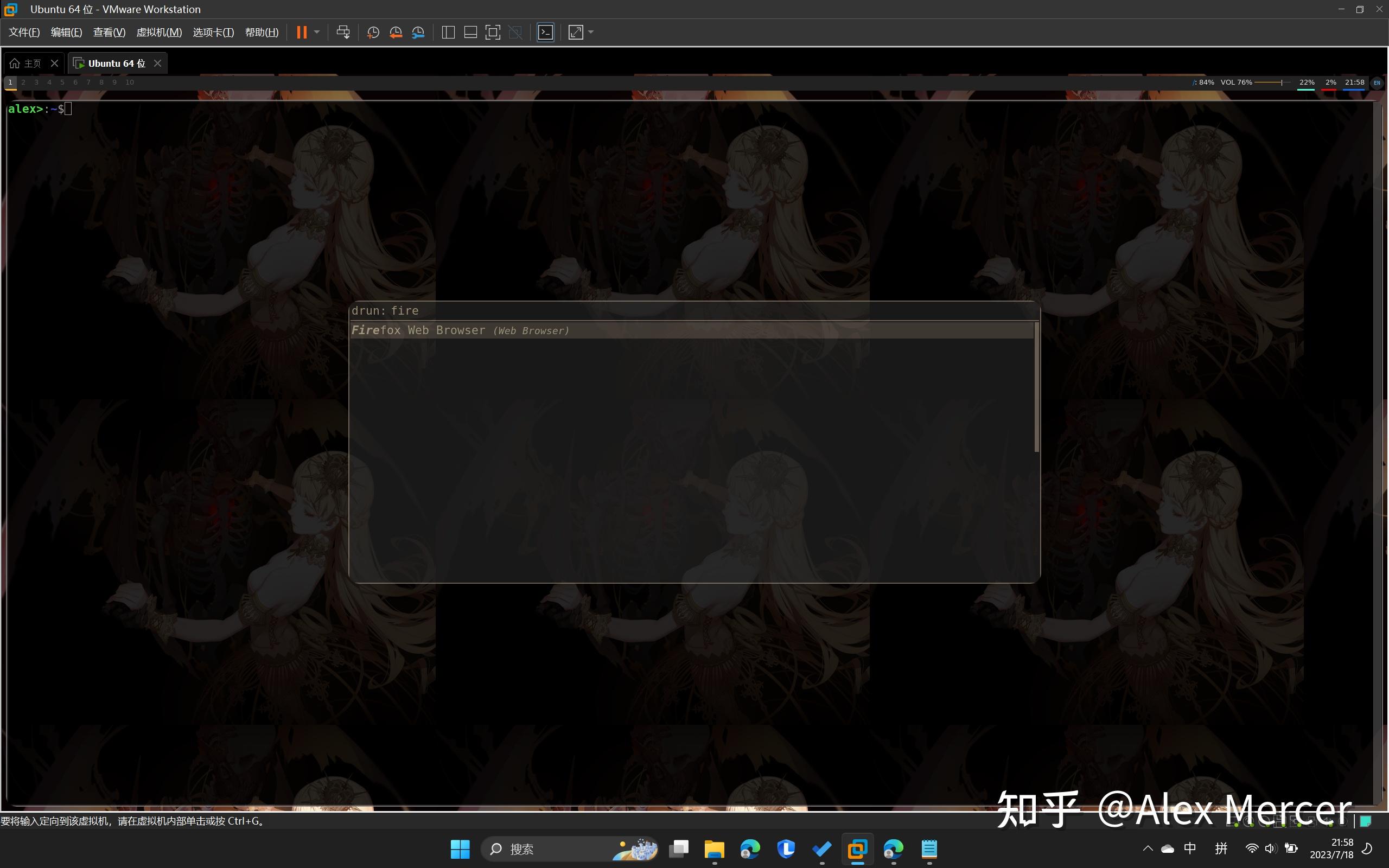Expand the power options dropdown next to pause
The width and height of the screenshot is (1389, 868).
(x=317, y=32)
